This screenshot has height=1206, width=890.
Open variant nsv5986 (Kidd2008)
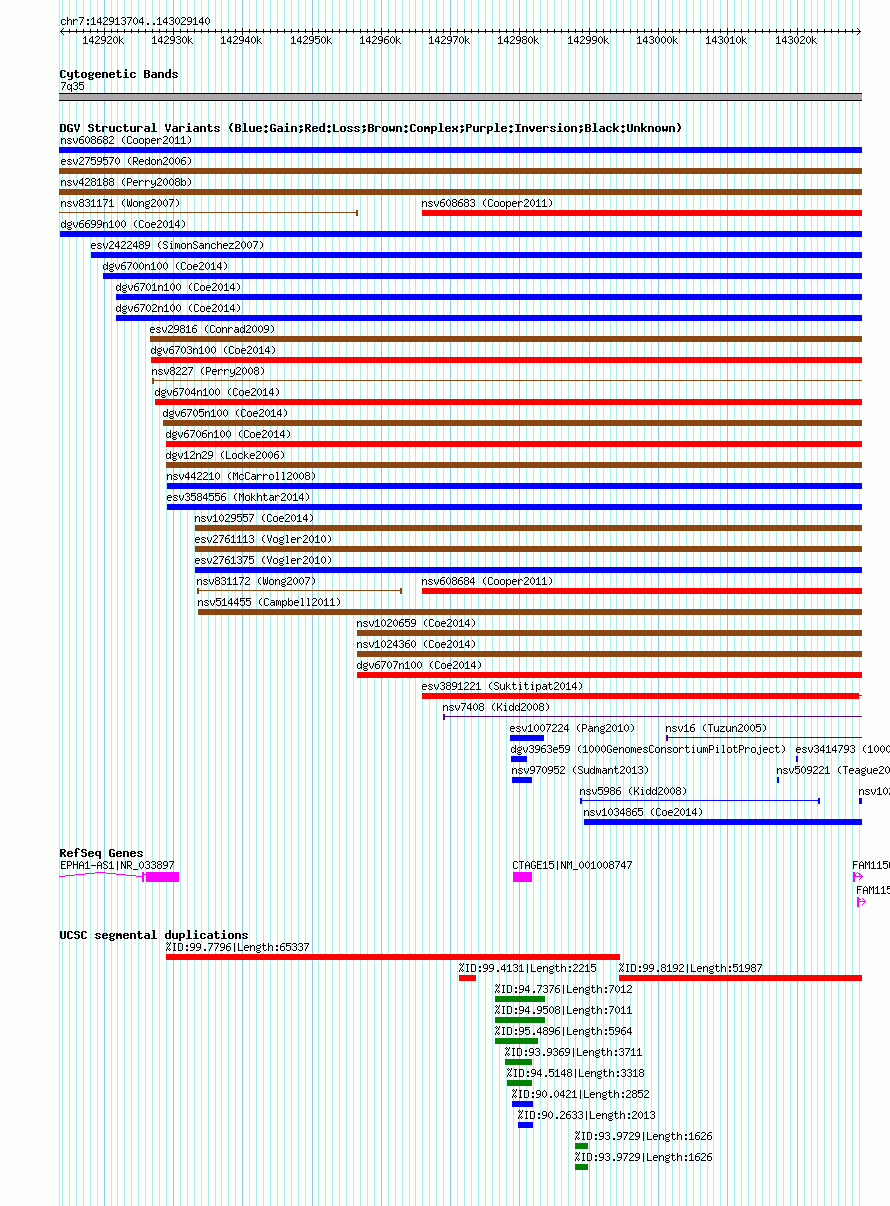[x=633, y=791]
